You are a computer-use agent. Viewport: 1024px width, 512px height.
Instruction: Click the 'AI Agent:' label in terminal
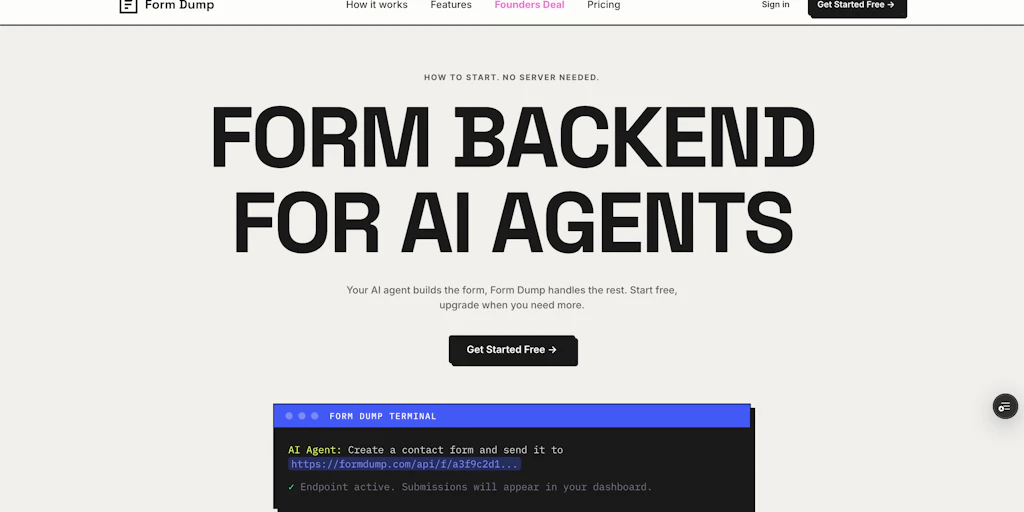click(x=315, y=450)
